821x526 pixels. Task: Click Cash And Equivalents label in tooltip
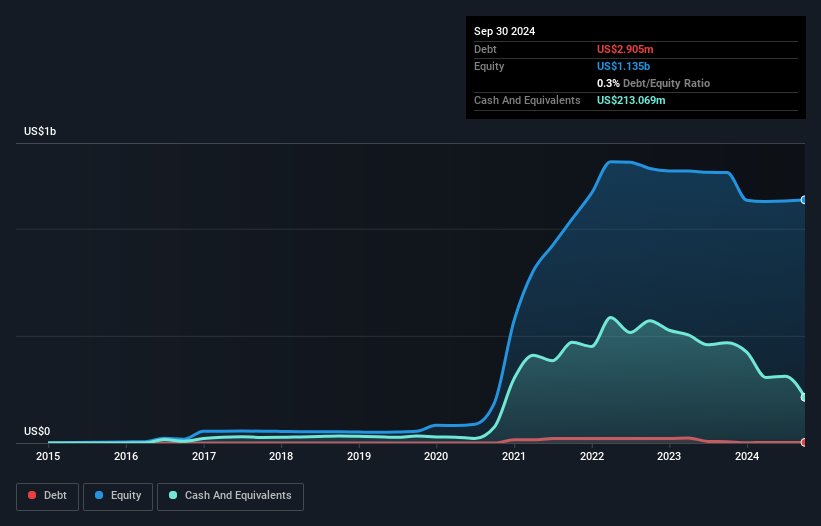(527, 100)
